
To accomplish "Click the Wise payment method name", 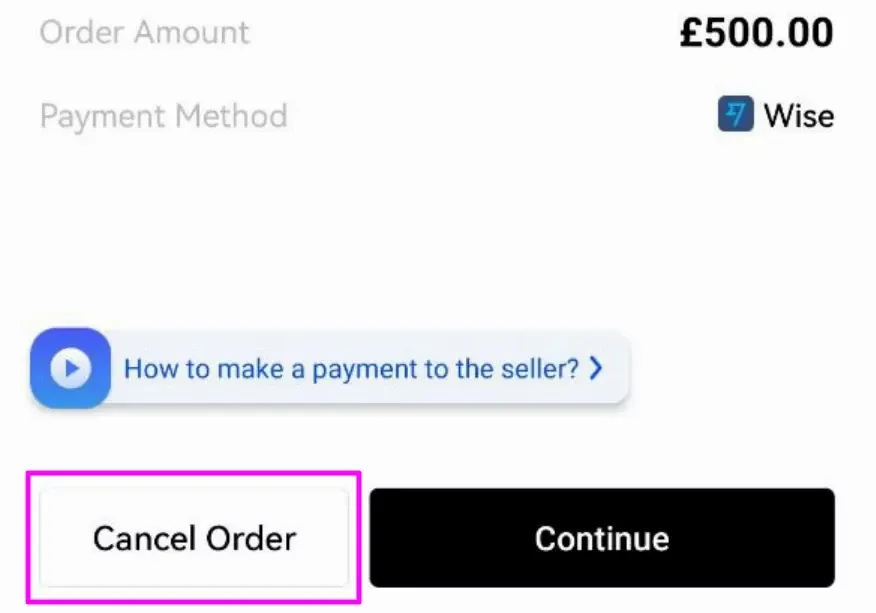I will (x=799, y=116).
